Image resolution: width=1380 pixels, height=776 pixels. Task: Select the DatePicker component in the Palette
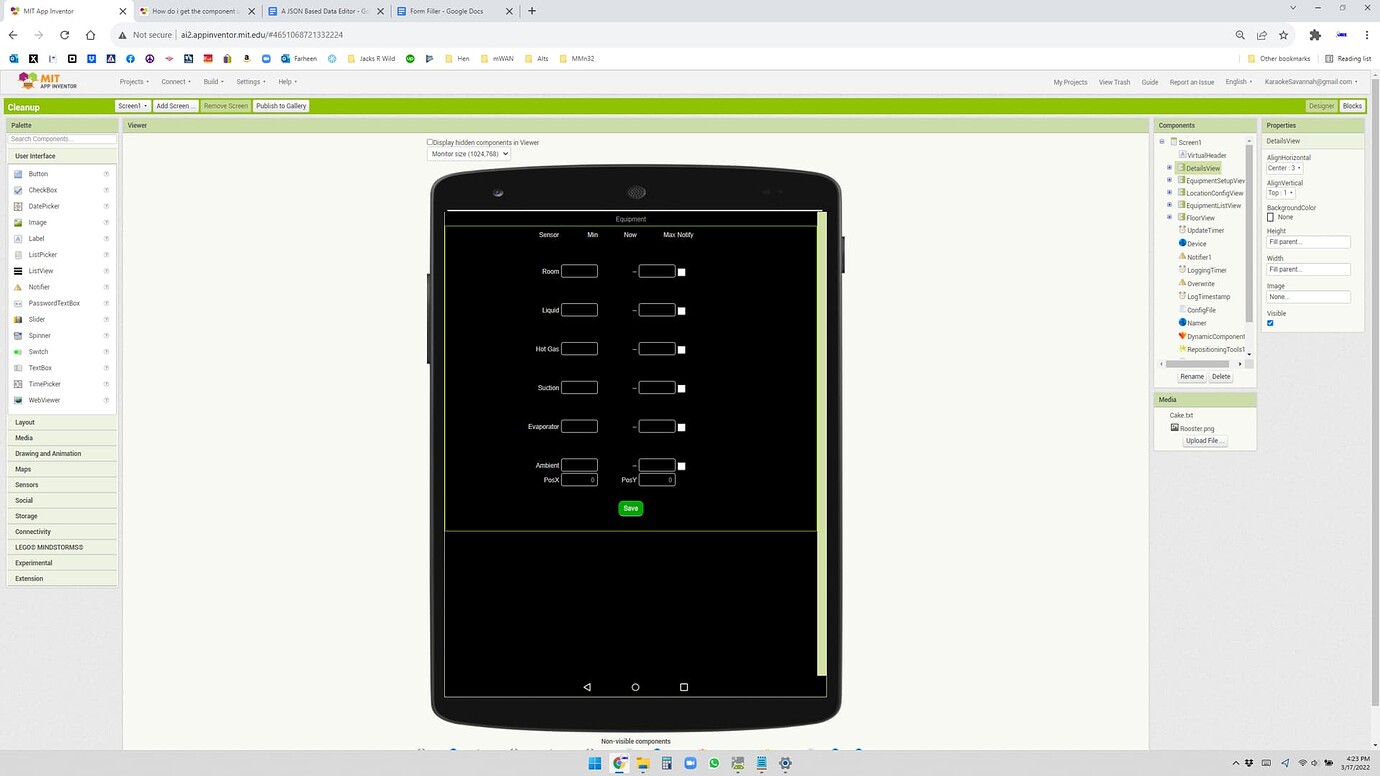pyautogui.click(x=44, y=206)
